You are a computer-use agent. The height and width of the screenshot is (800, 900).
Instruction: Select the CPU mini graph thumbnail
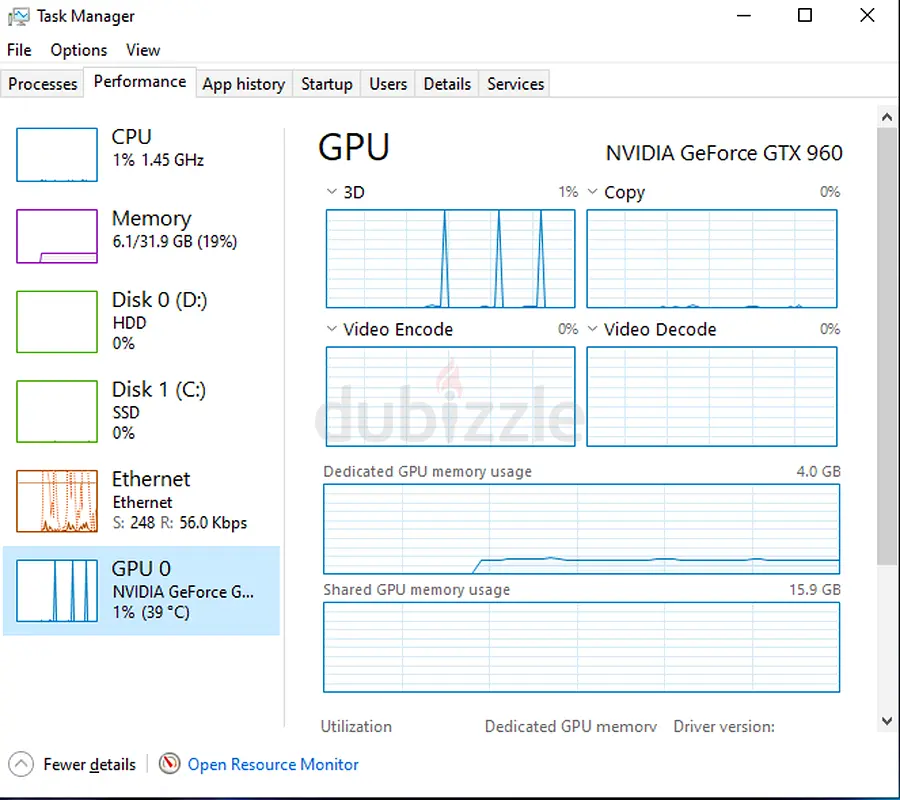(x=57, y=154)
